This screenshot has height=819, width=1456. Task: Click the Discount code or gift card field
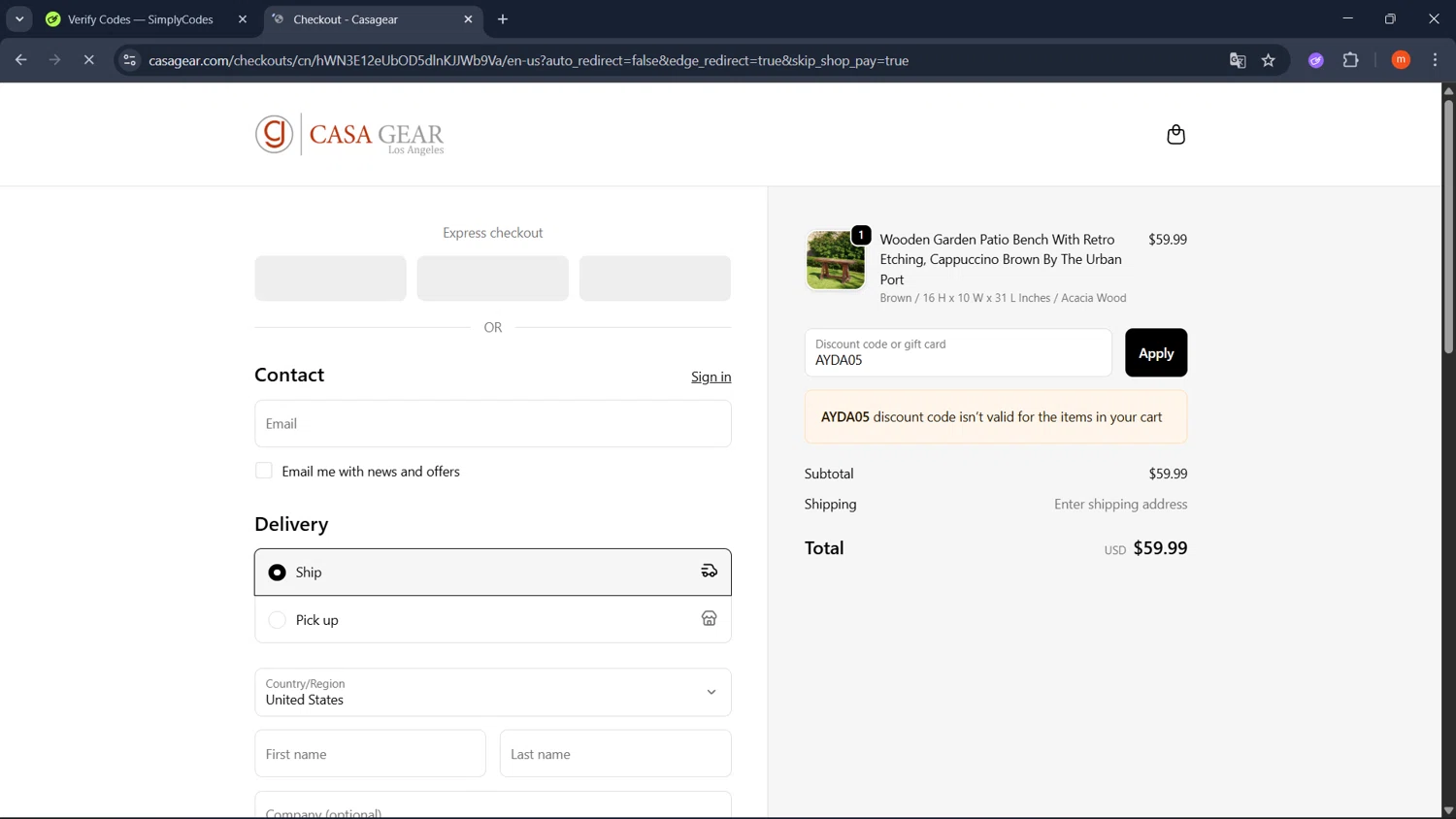958,352
